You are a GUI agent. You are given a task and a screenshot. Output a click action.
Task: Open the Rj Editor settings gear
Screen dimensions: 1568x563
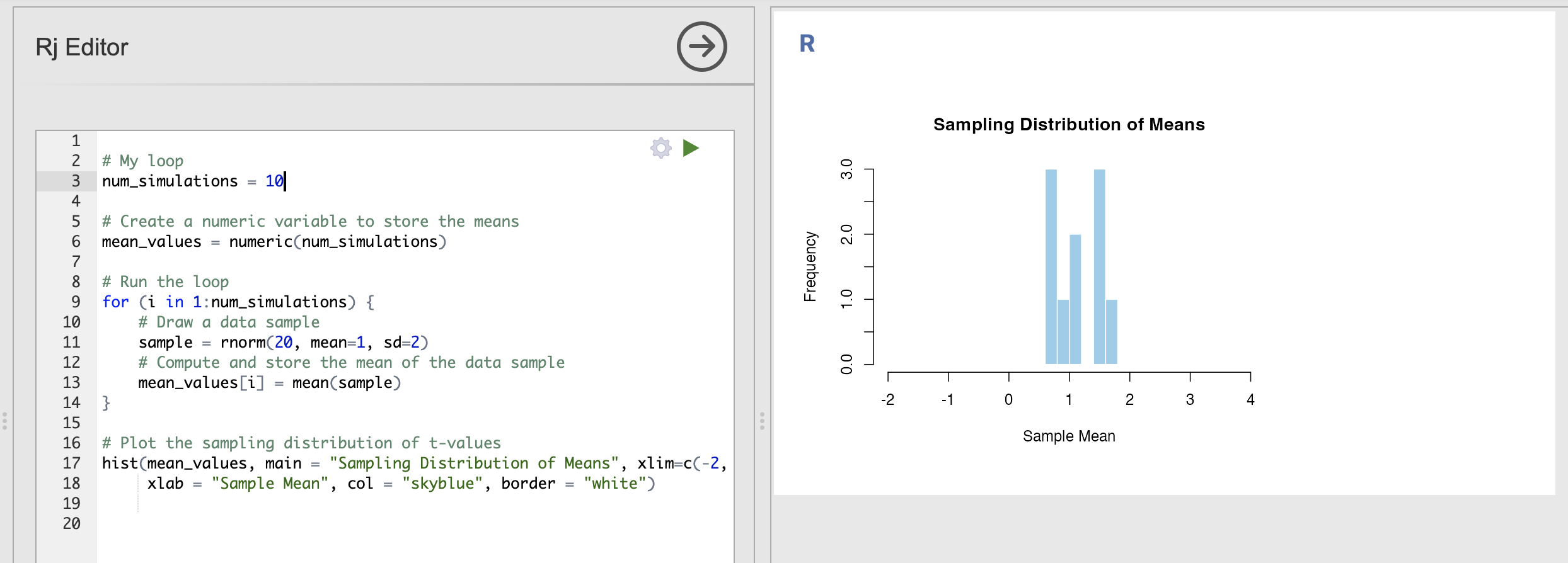660,149
